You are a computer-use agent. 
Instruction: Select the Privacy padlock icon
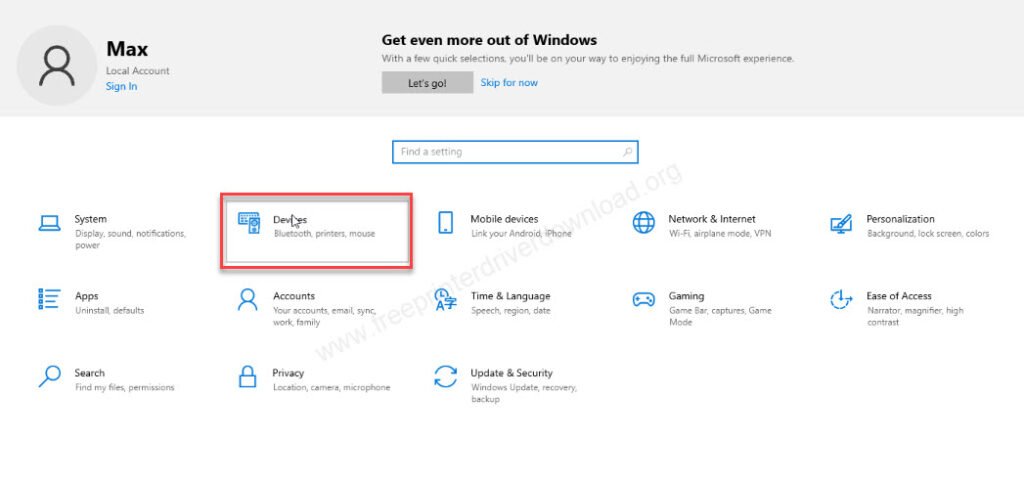[248, 377]
